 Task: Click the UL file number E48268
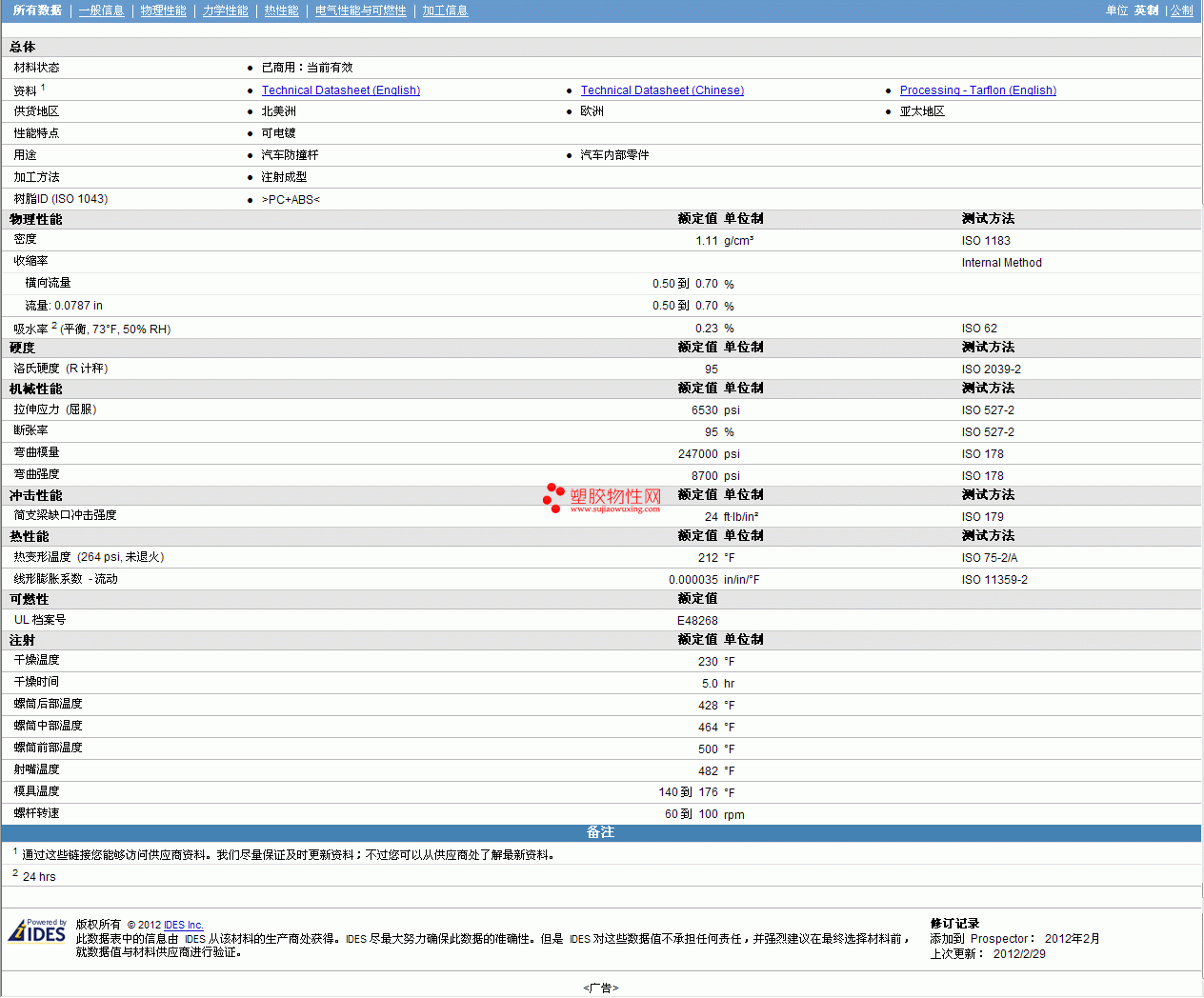697,621
